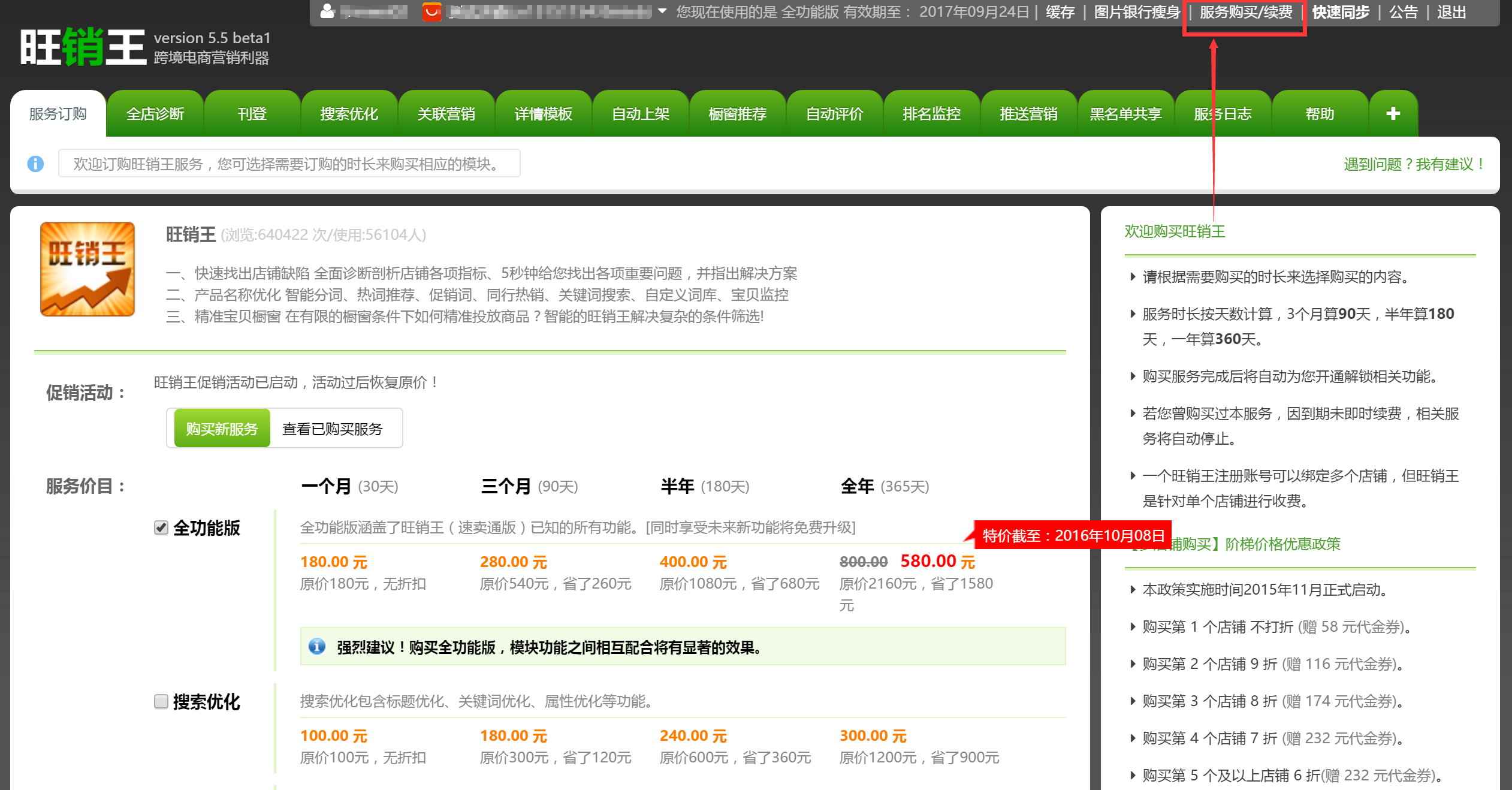Click 购买第 5 个及以上店铺 6 折 row

point(1293,776)
